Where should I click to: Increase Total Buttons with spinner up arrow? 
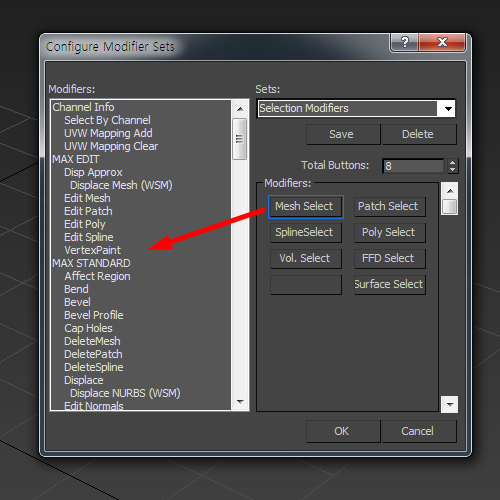[x=452, y=162]
